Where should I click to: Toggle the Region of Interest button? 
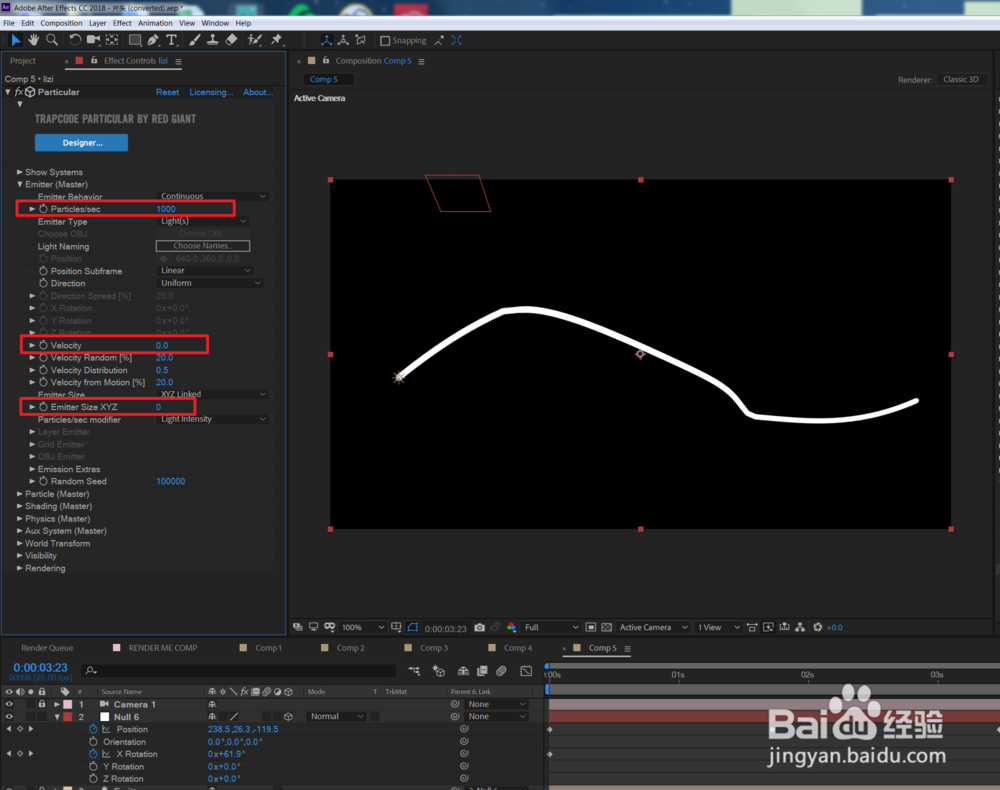(x=591, y=627)
